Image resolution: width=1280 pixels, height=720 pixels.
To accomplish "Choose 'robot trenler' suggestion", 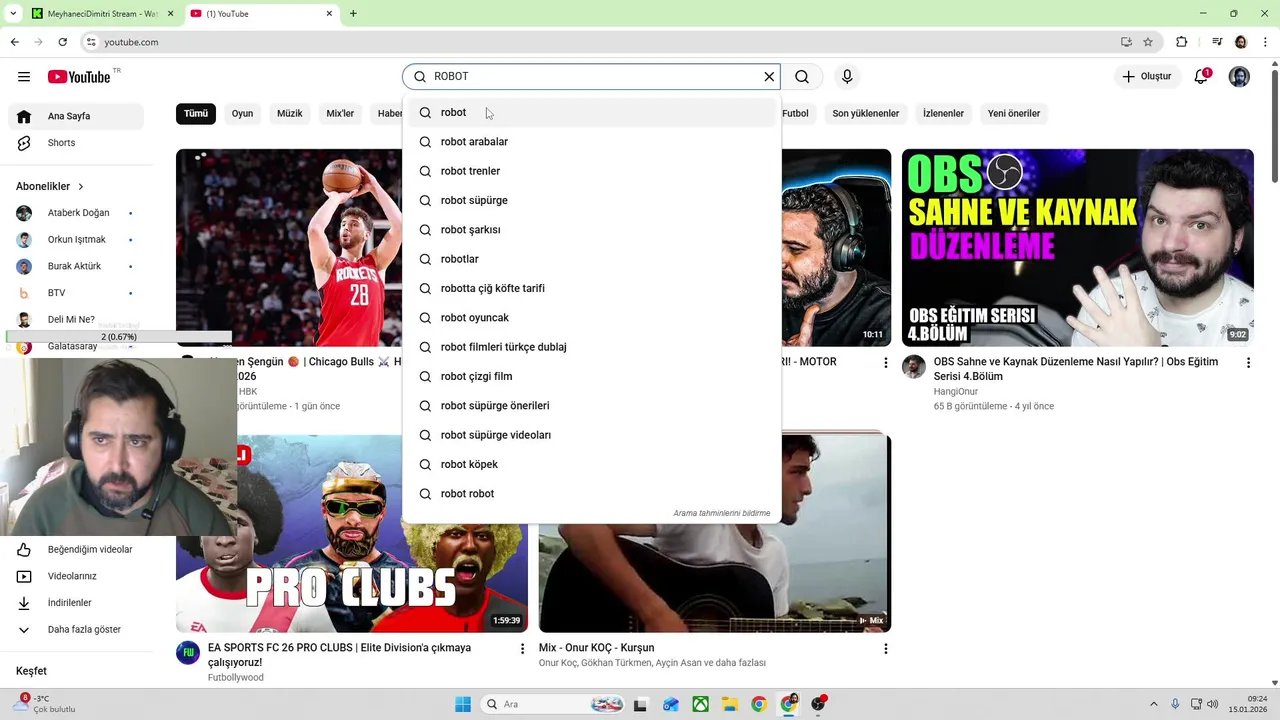I will [x=591, y=171].
